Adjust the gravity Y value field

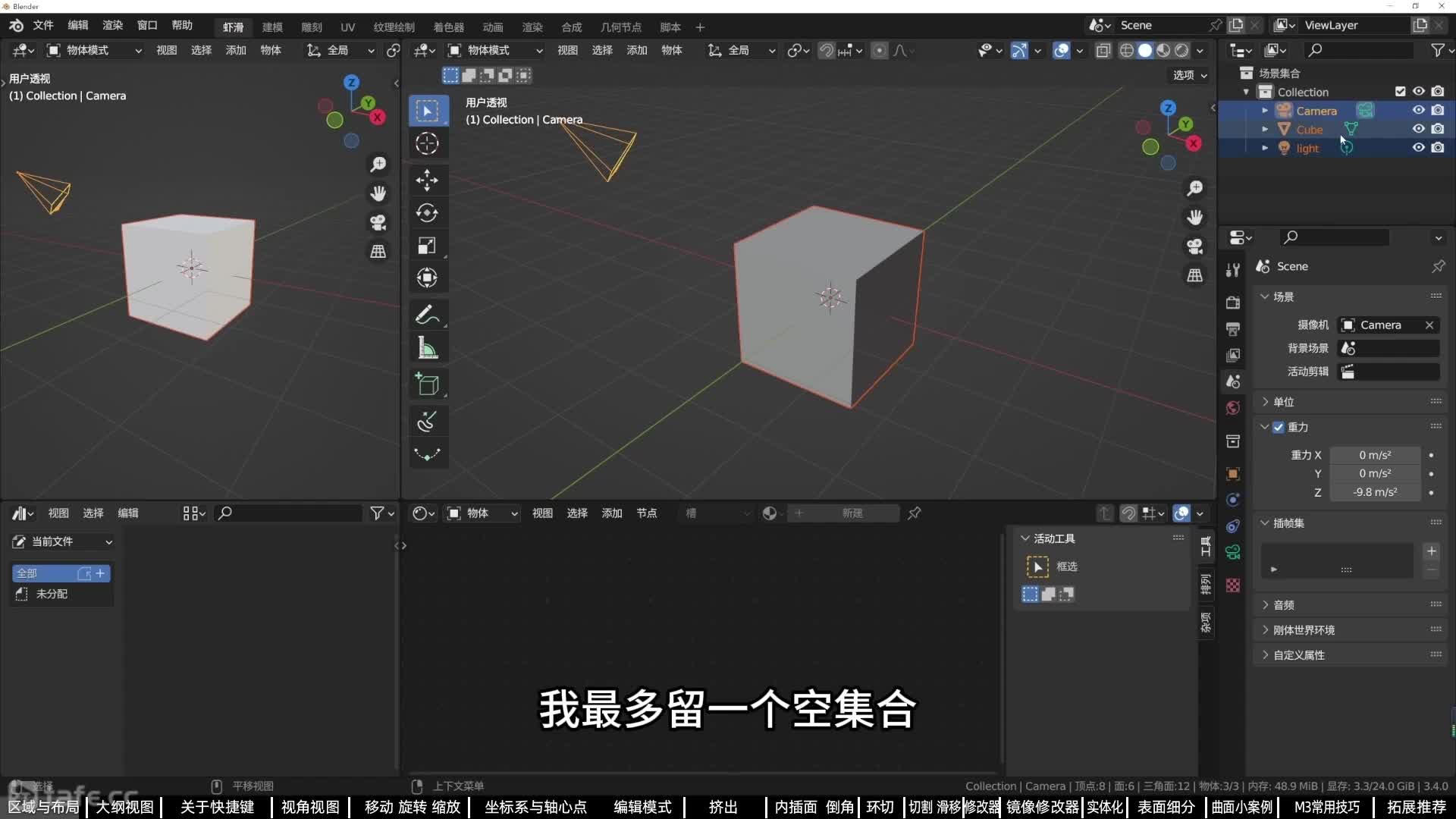coord(1375,473)
